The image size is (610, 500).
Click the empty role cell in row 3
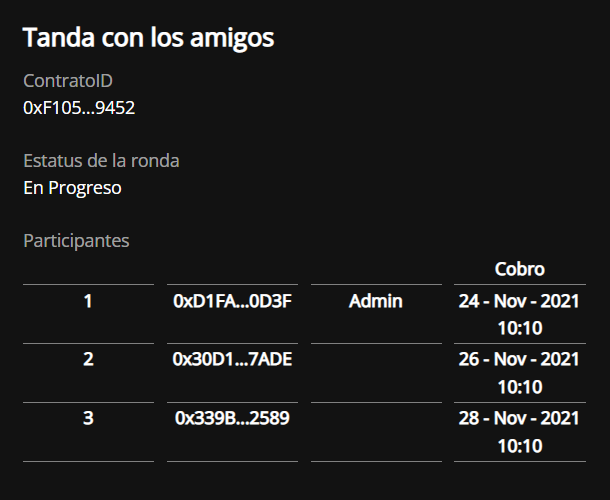coord(376,432)
